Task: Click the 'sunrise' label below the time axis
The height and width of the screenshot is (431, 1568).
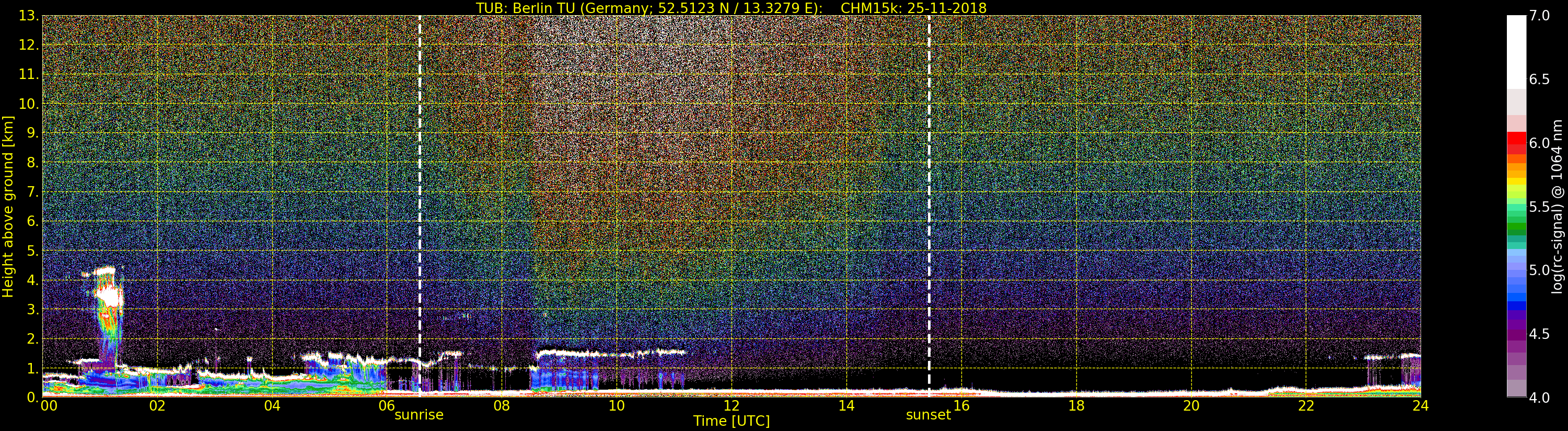Action: coord(419,415)
